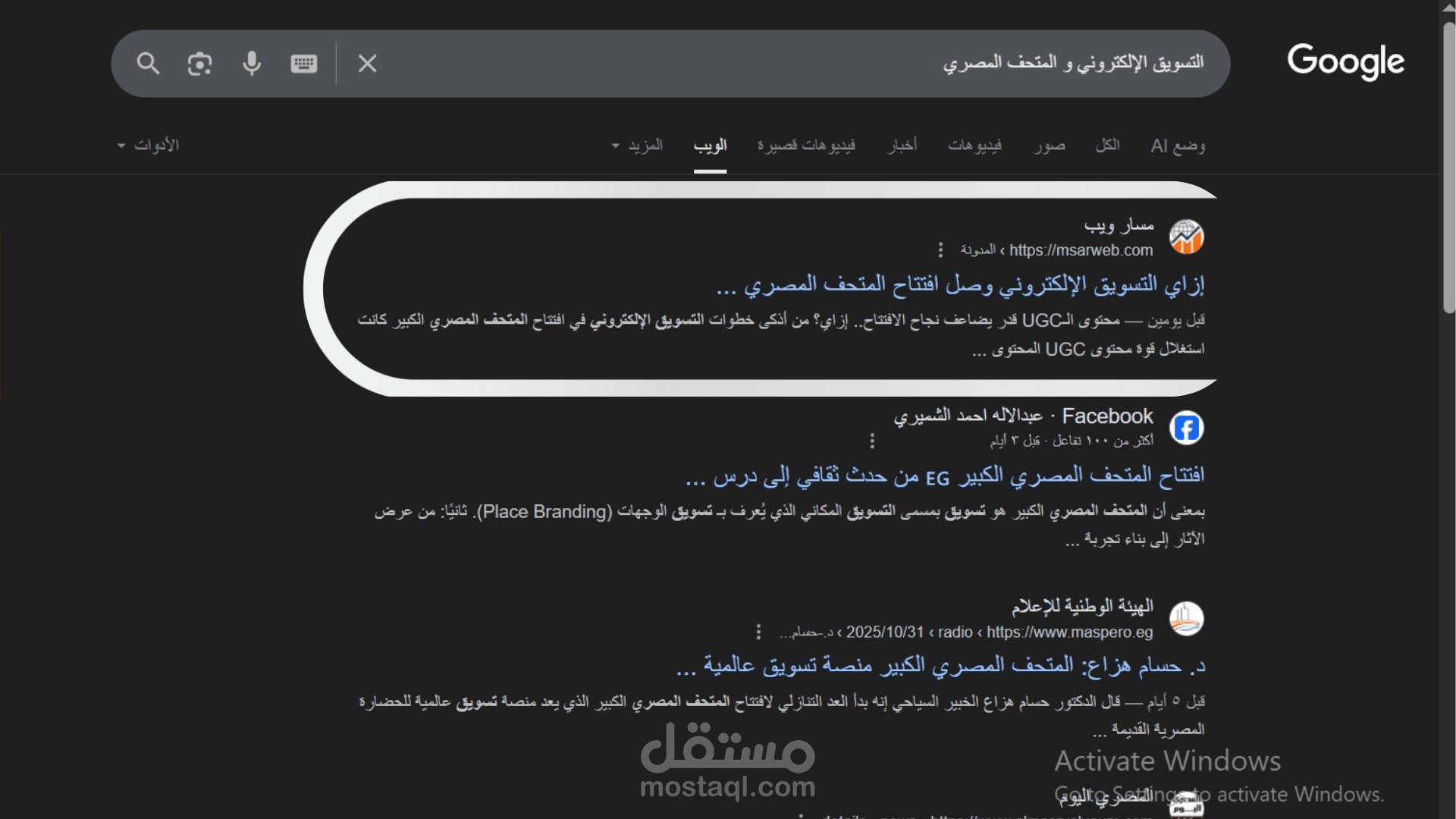The image size is (1456, 819).
Task: Open result افتتاح المتحف المصري الكبير EG
Action: (x=945, y=475)
